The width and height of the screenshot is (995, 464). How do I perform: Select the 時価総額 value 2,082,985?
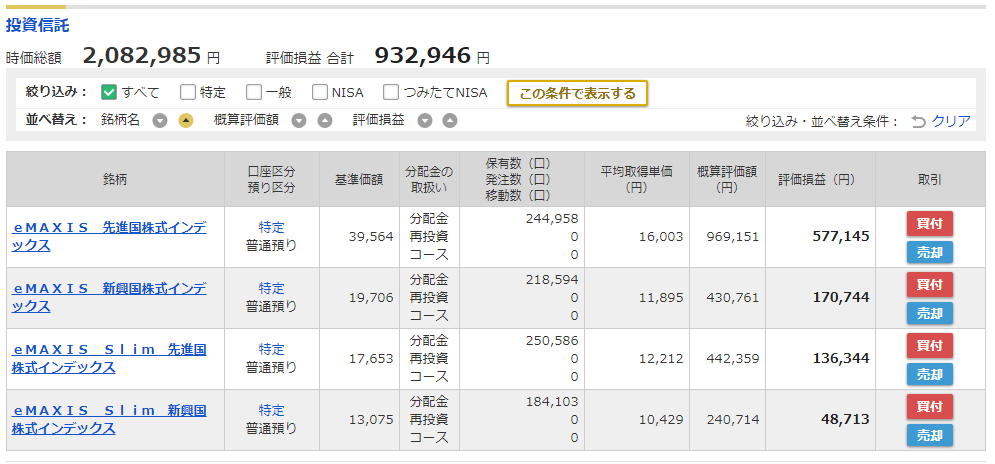tap(142, 56)
